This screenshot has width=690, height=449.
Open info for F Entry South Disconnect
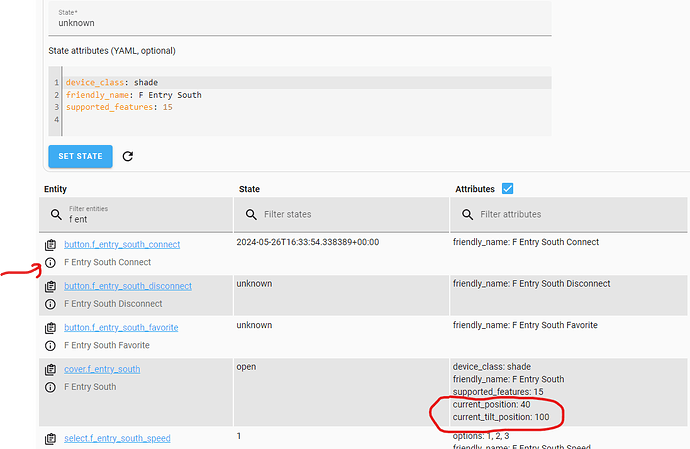pyautogui.click(x=50, y=304)
